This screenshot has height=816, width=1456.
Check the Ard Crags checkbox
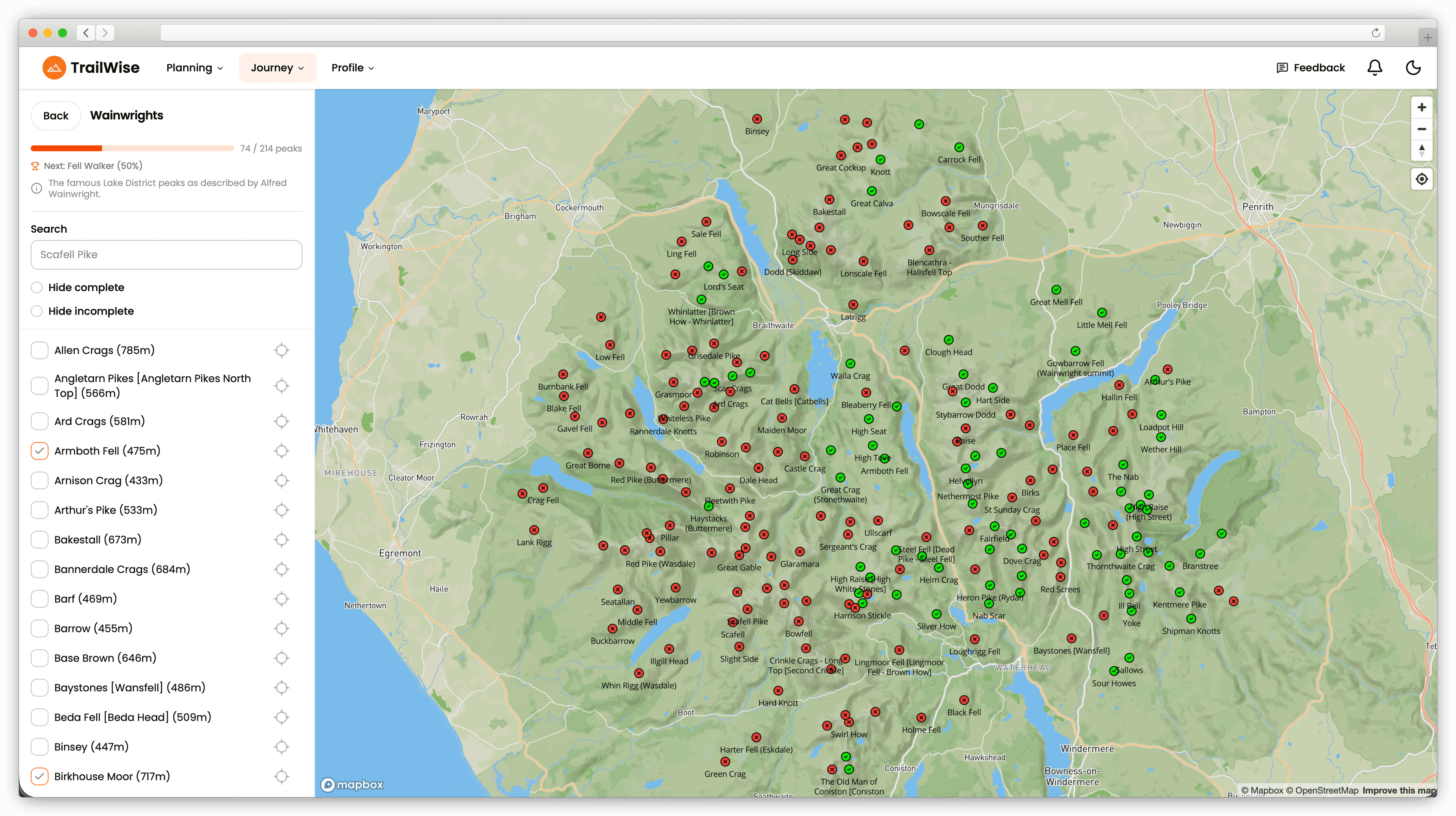[39, 421]
